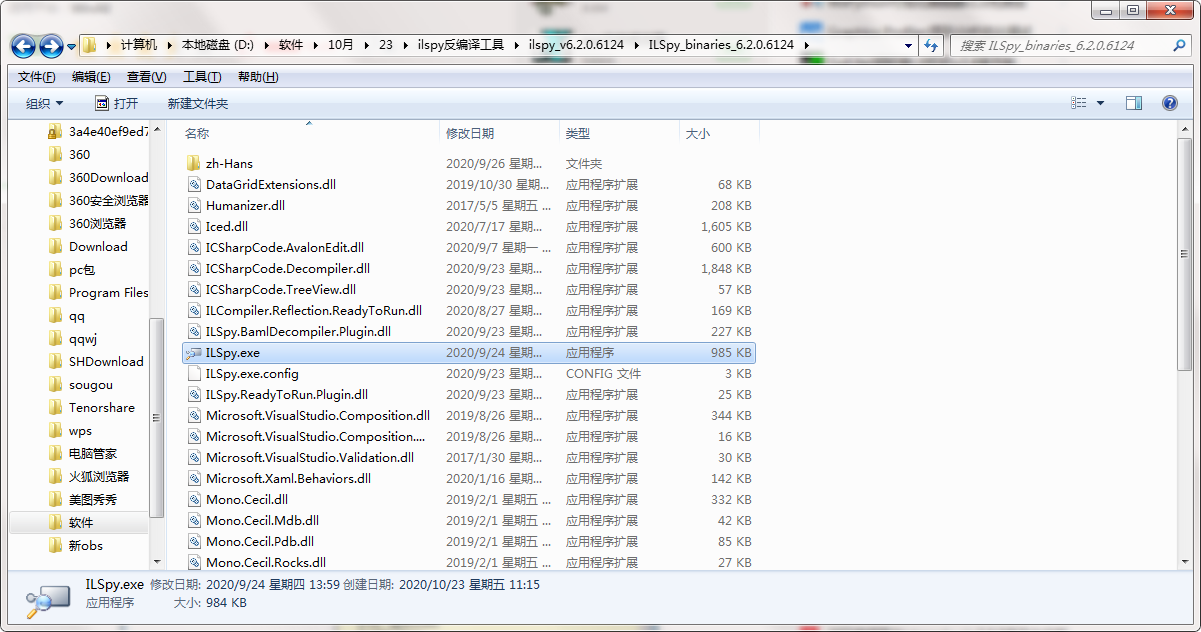
Task: Click the Open toolbar button icon
Action: point(102,103)
